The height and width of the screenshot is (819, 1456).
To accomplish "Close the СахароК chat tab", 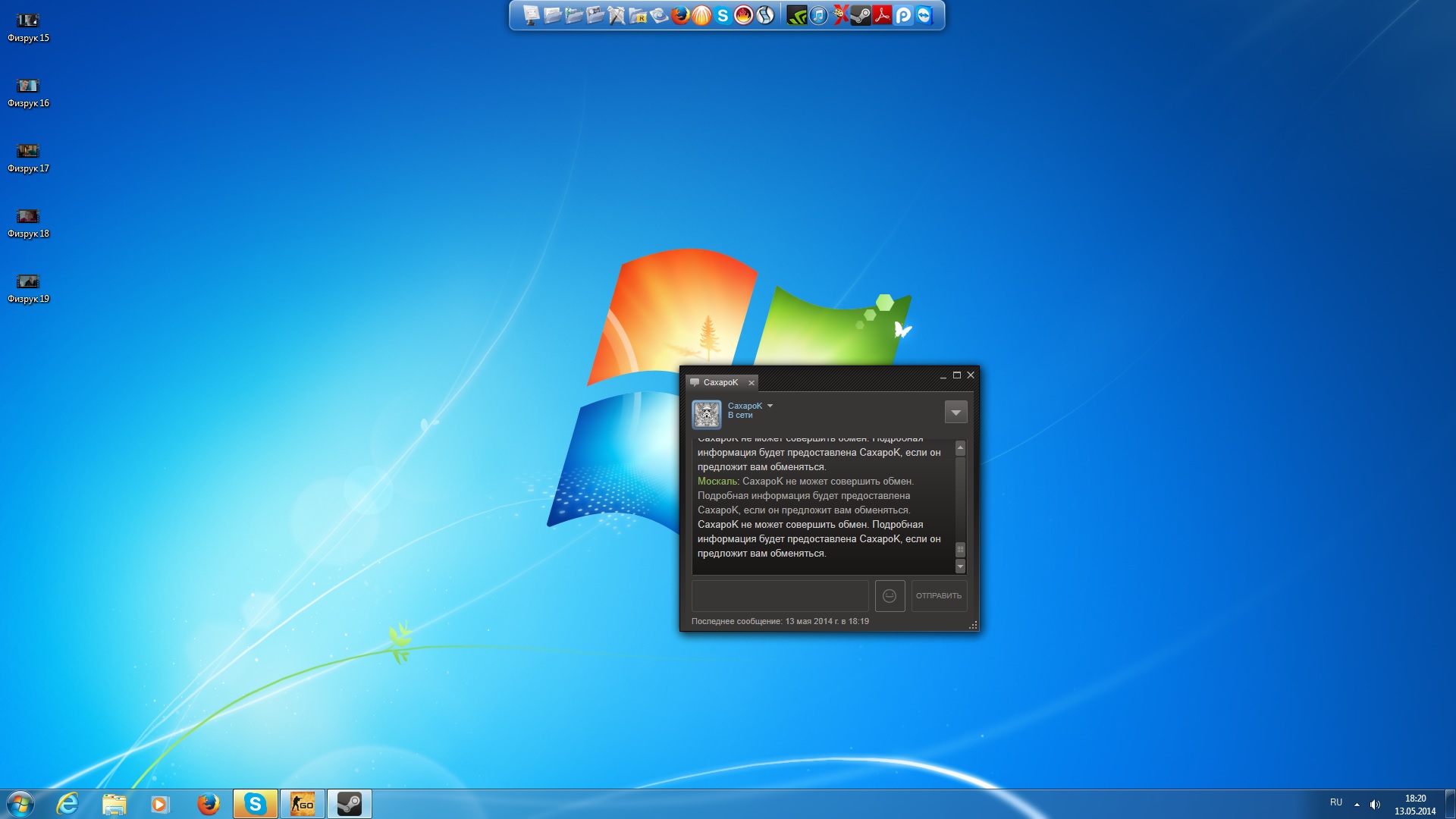I will pos(752,383).
